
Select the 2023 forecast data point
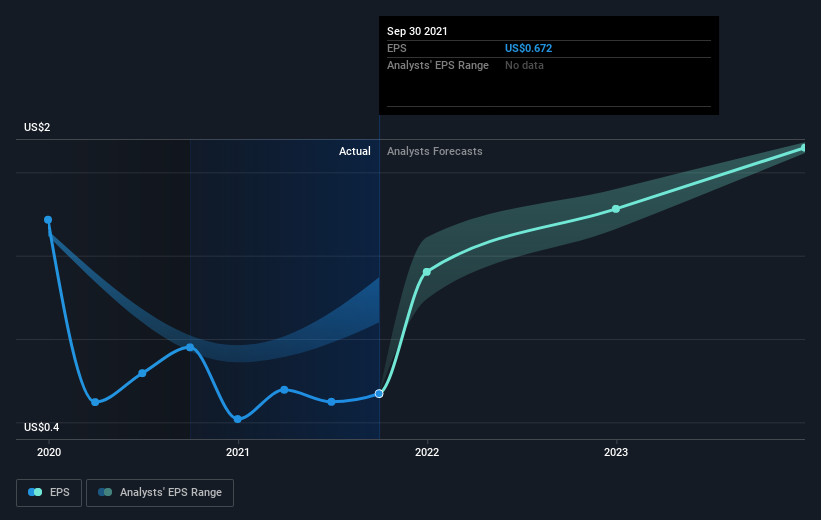[x=616, y=209]
